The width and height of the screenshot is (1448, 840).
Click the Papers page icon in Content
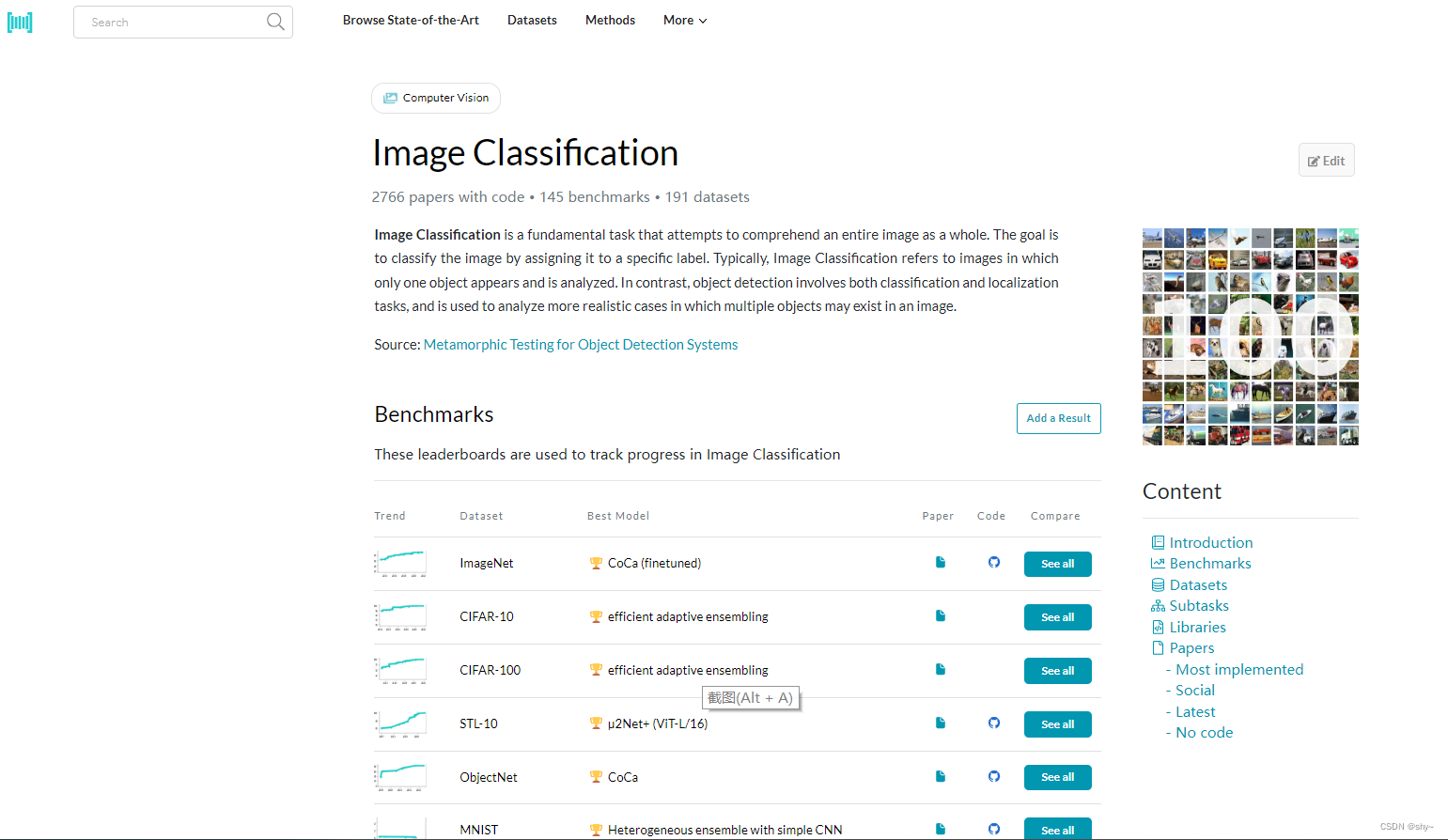[x=1158, y=647]
